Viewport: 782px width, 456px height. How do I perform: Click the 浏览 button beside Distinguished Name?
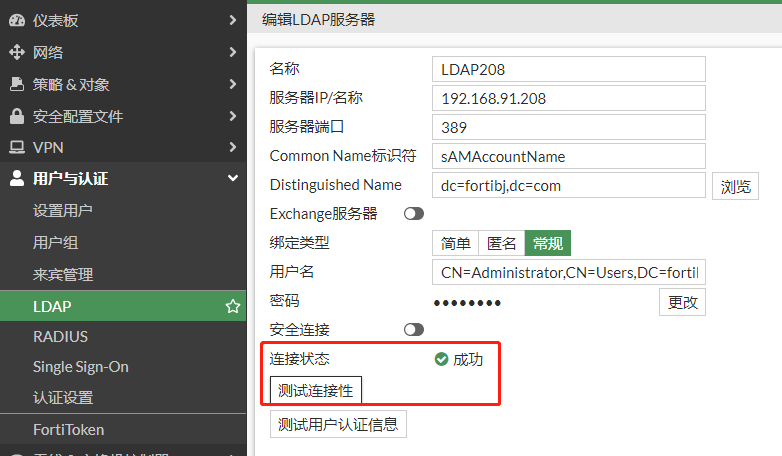click(x=734, y=186)
